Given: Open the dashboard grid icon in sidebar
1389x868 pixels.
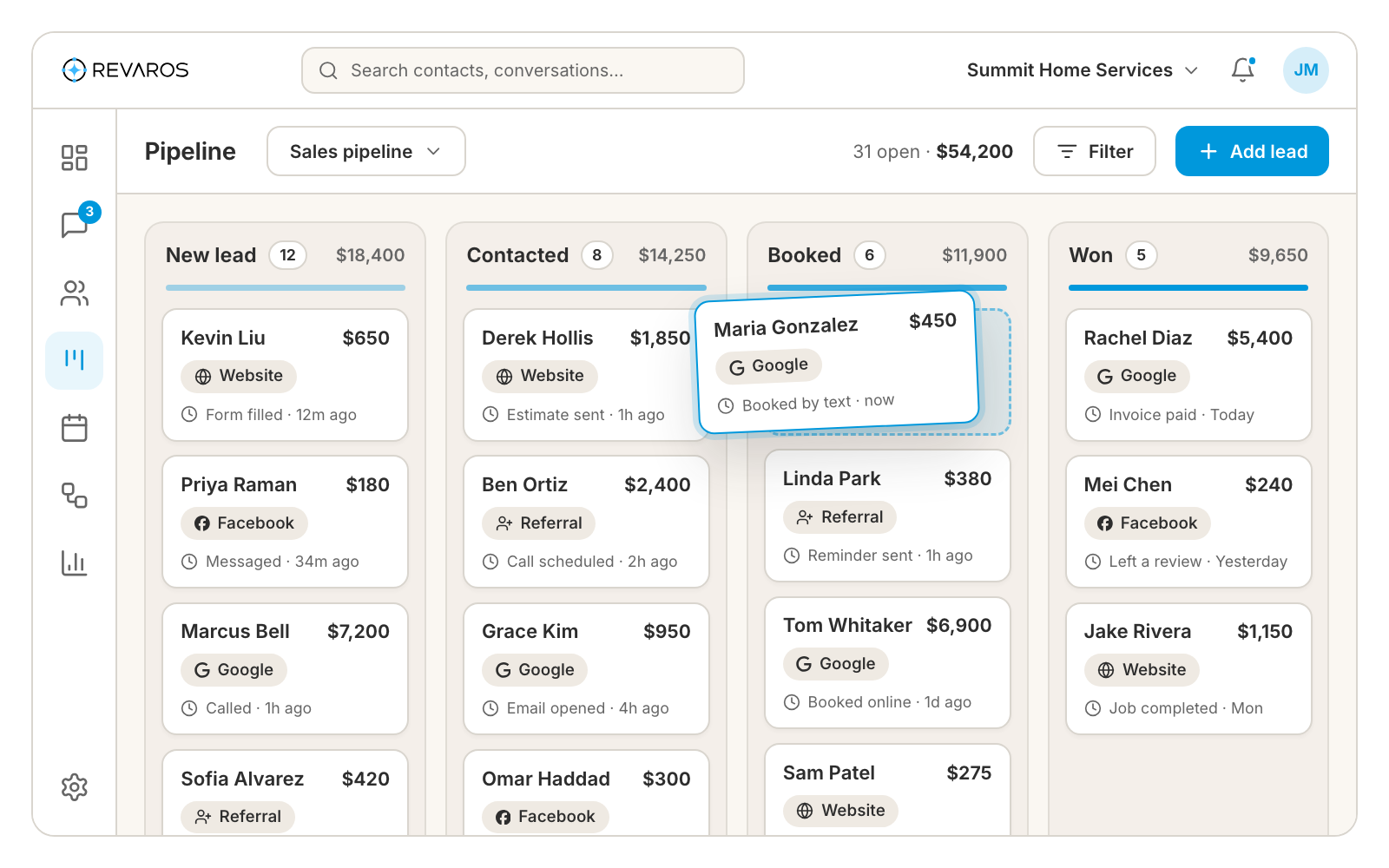Looking at the screenshot, I should (x=75, y=158).
